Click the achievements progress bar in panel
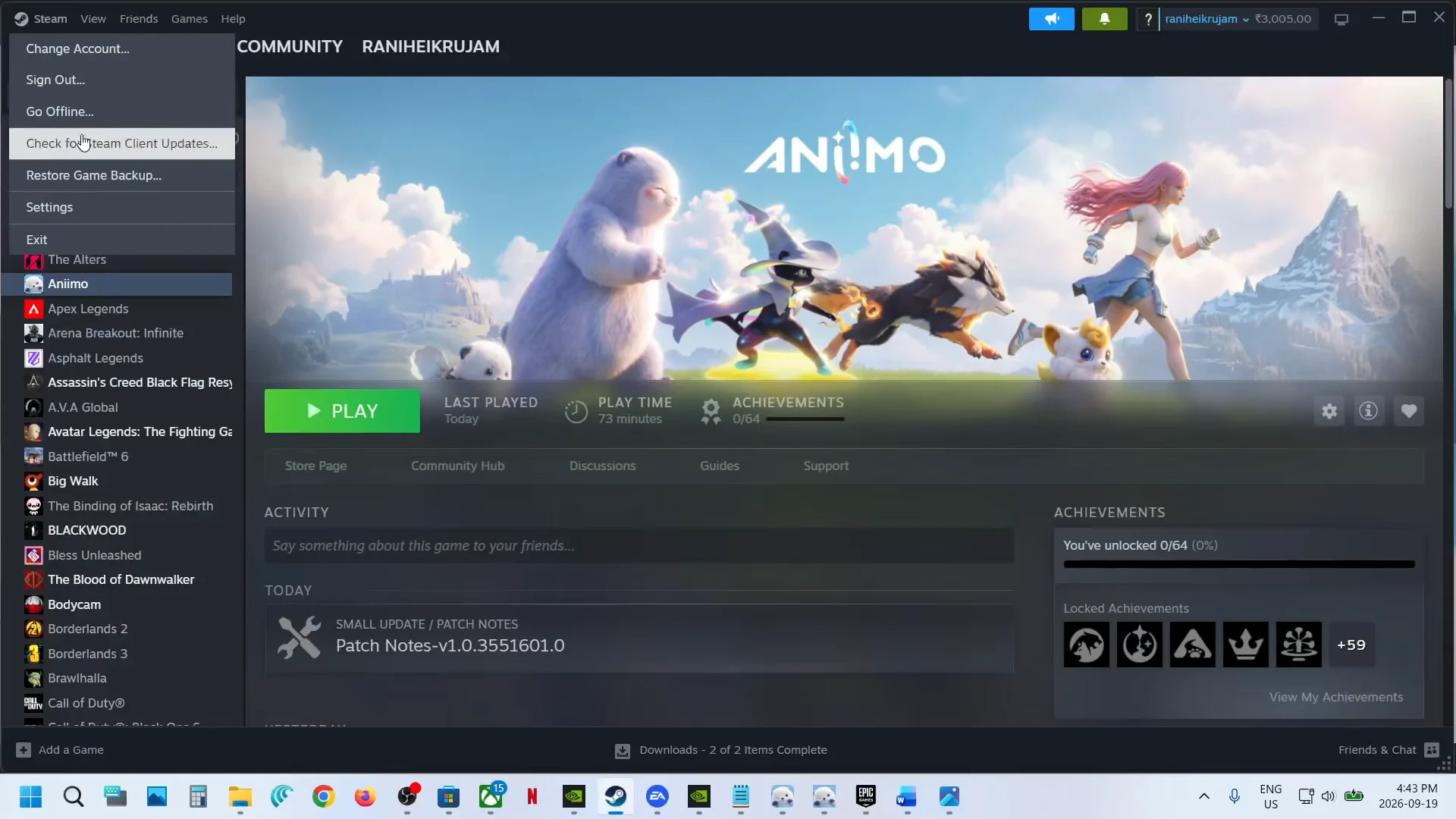1456x819 pixels. click(1238, 564)
